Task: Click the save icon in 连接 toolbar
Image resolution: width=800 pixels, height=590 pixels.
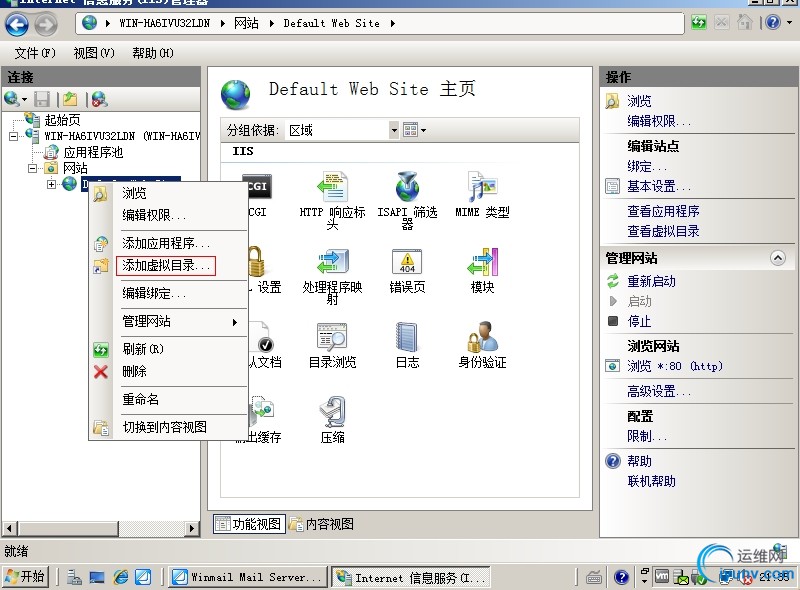Action: 42,99
